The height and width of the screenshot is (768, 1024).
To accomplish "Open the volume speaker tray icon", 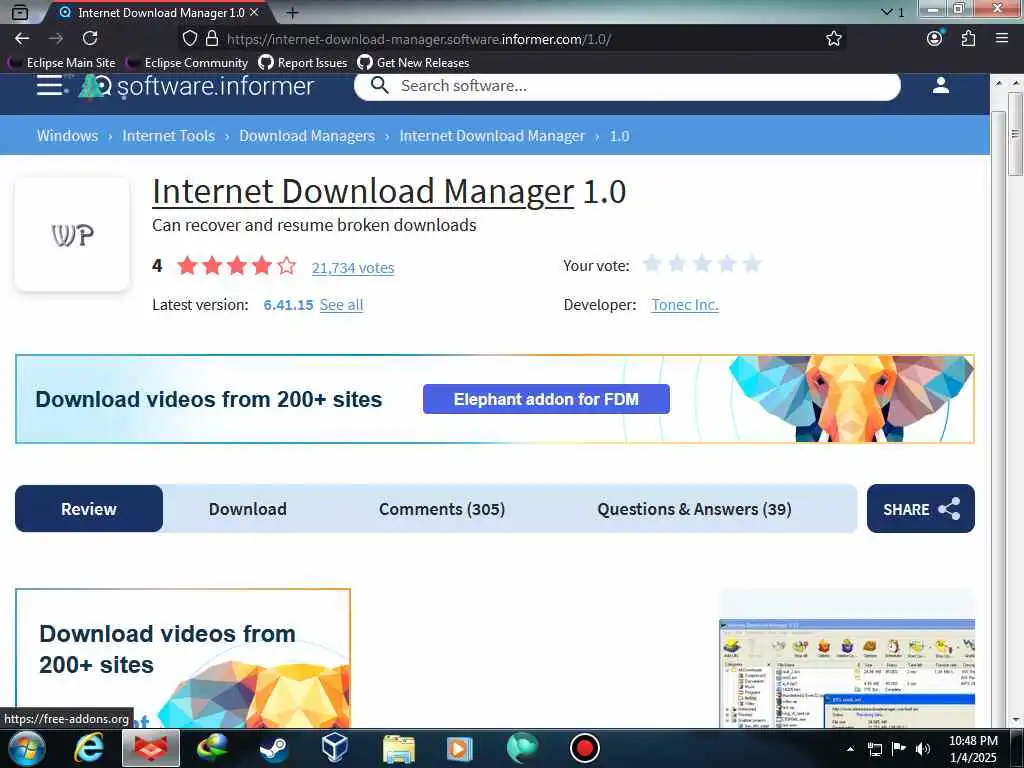I will click(922, 749).
